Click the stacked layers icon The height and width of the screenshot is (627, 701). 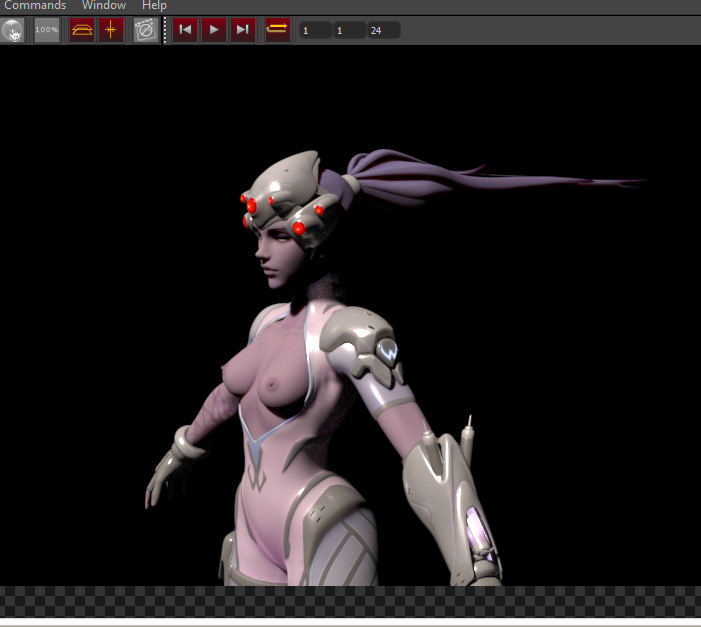coord(82,30)
